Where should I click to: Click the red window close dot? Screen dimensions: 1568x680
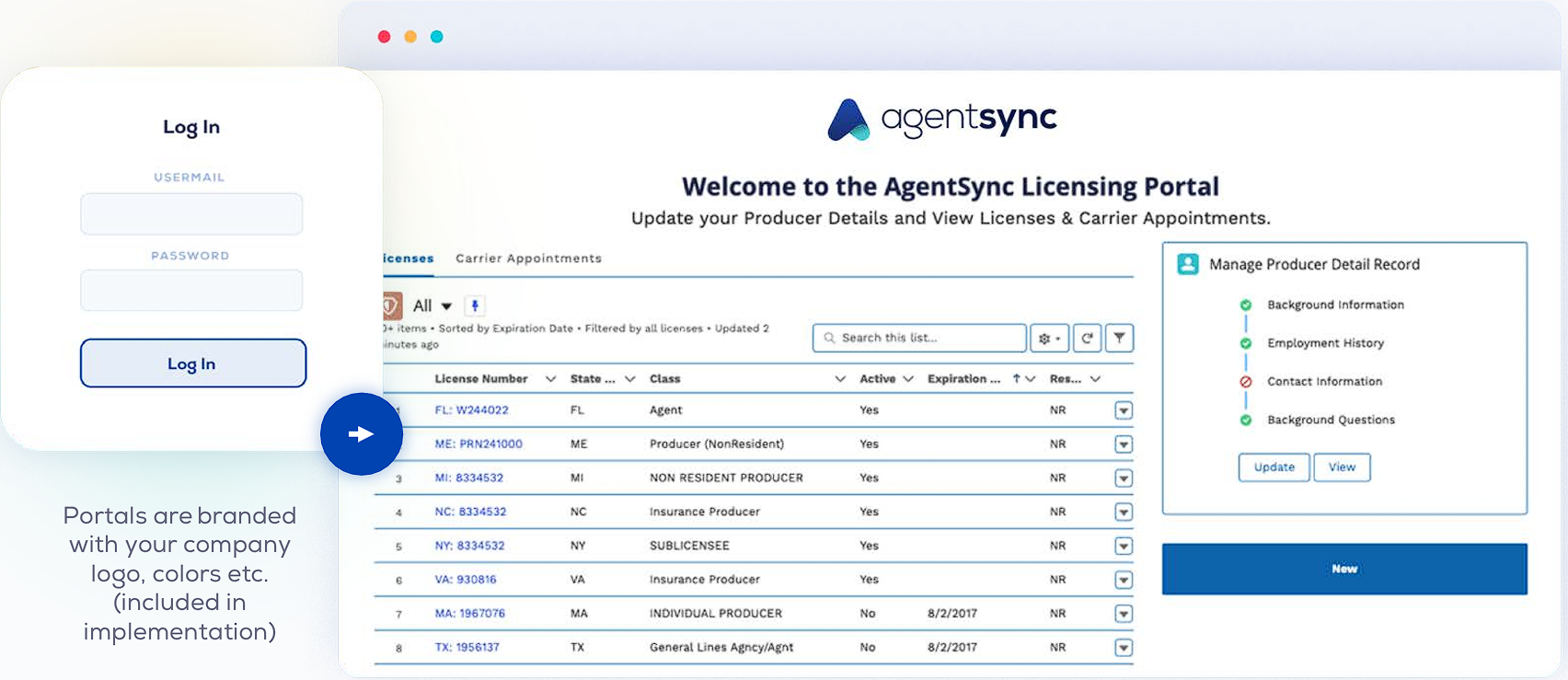385,37
